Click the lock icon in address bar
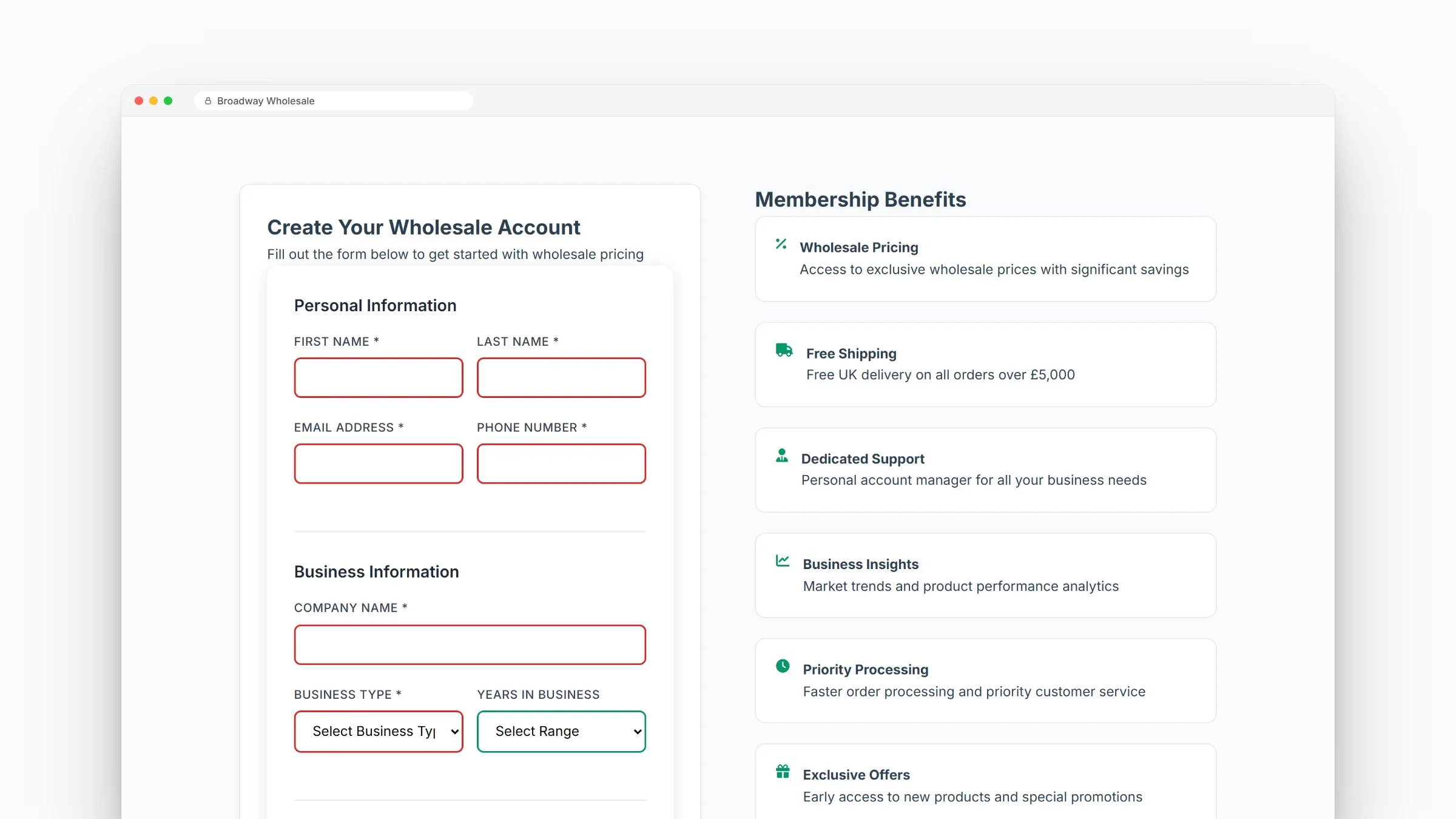The height and width of the screenshot is (819, 1456). [208, 101]
